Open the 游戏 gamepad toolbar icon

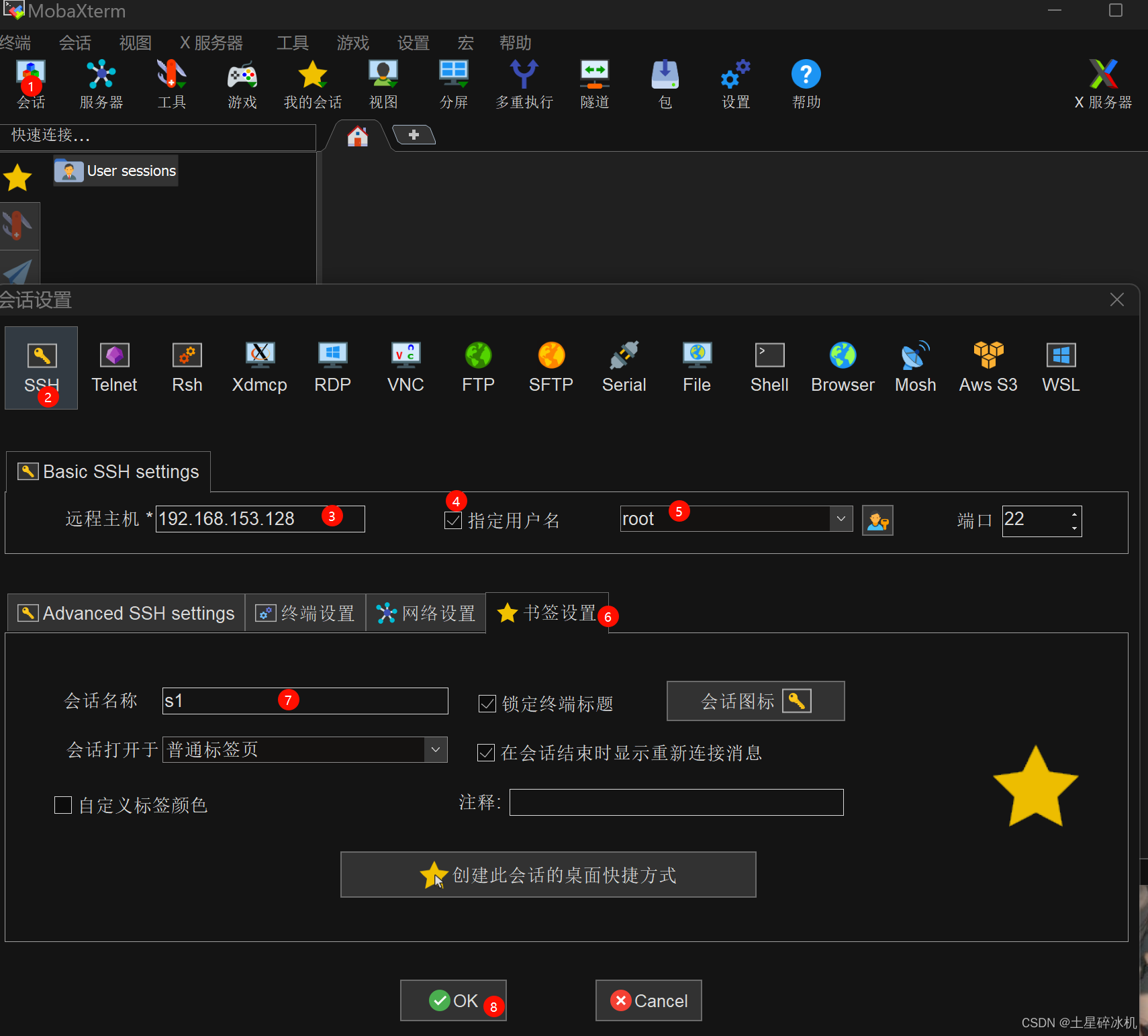point(242,85)
